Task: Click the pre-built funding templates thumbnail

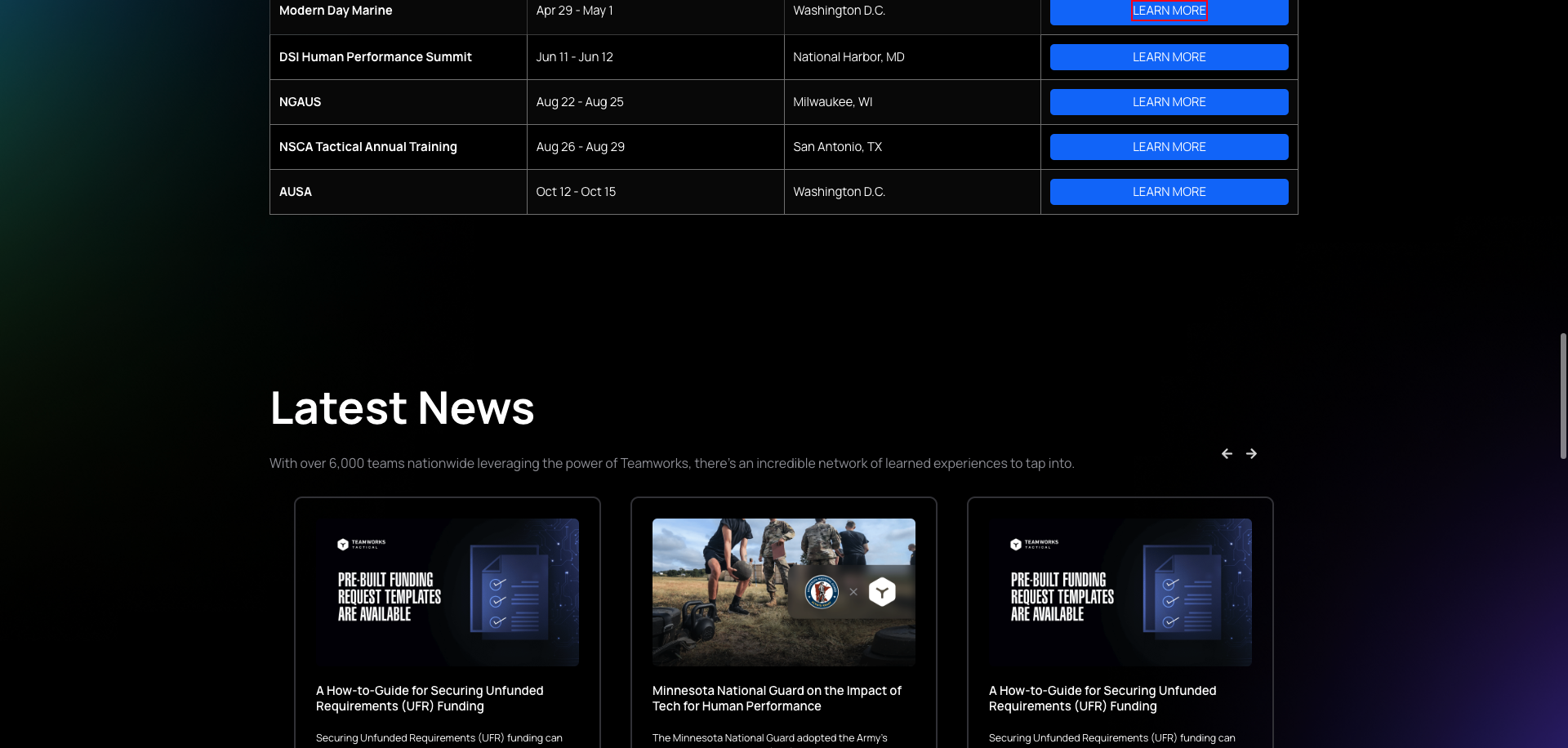Action: point(447,592)
